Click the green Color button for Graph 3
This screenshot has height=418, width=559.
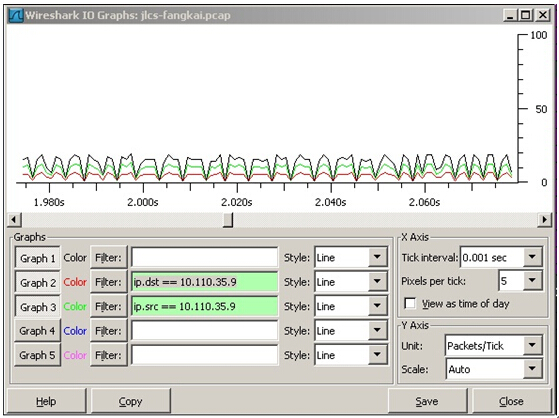click(x=75, y=306)
